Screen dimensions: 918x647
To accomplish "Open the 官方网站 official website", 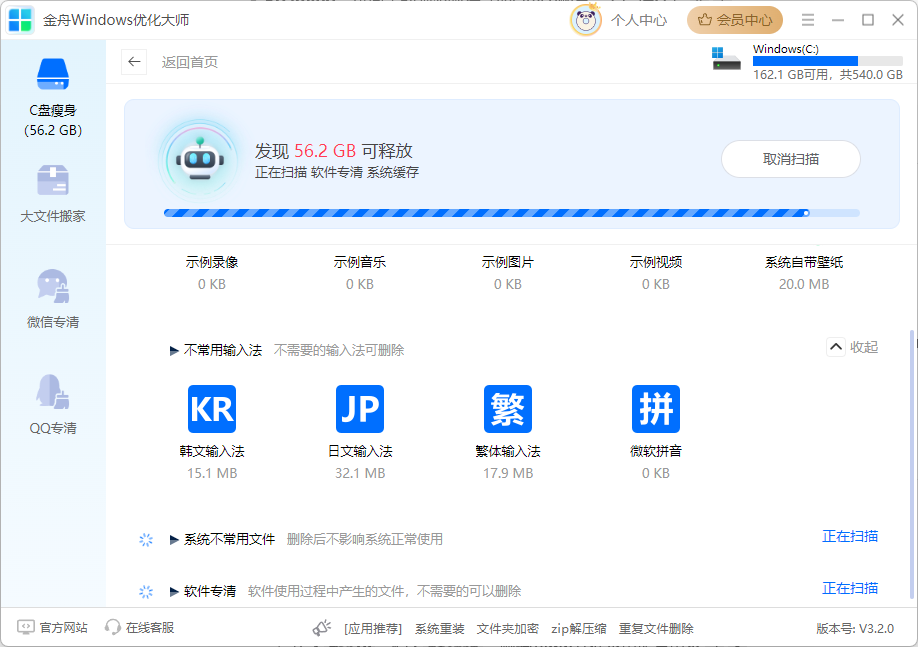I will coord(53,628).
